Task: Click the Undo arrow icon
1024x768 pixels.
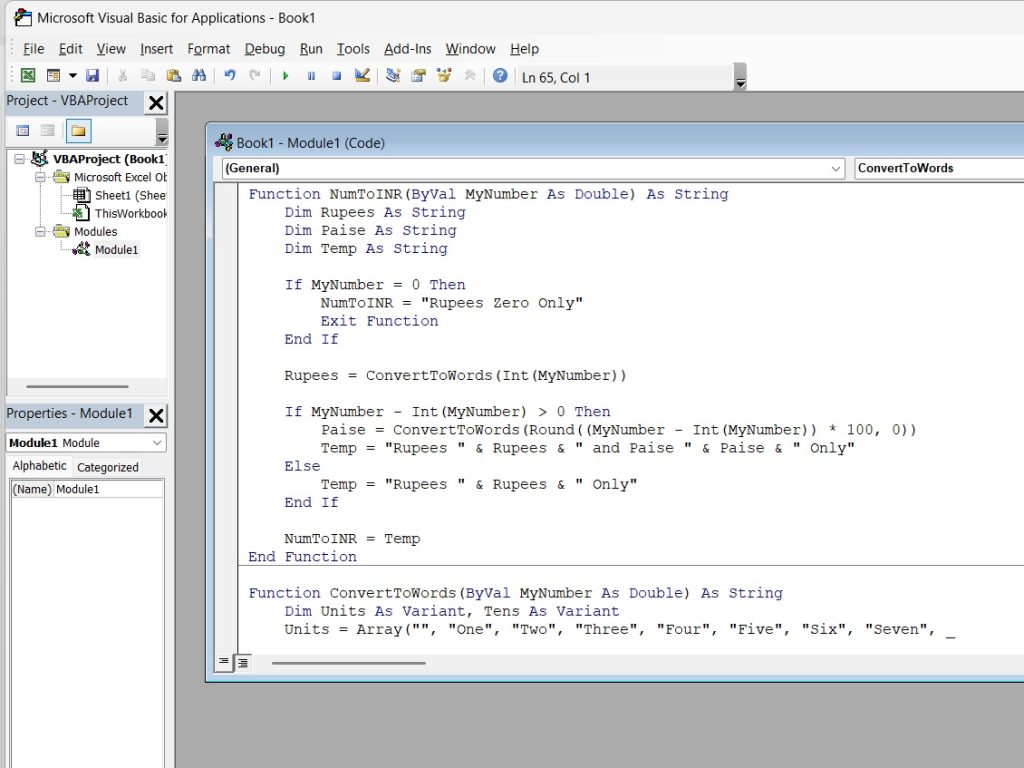Action: tap(230, 76)
